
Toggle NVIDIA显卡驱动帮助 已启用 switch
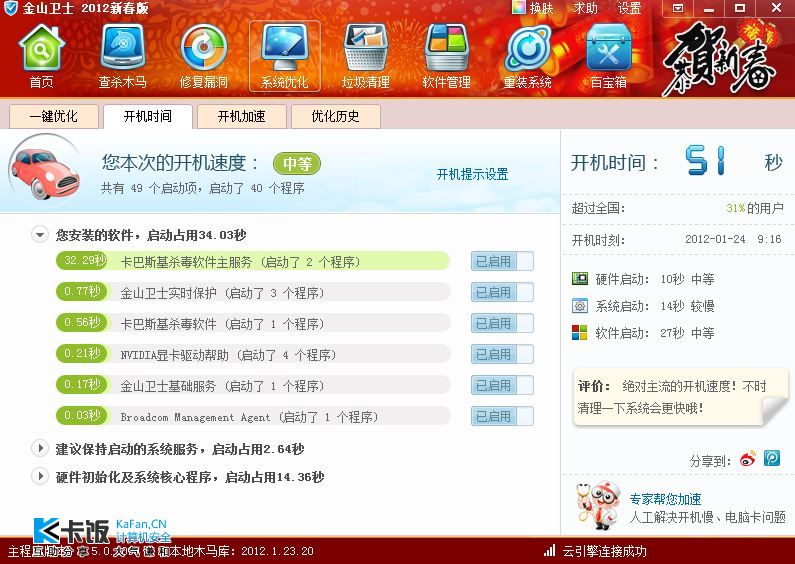[502, 354]
